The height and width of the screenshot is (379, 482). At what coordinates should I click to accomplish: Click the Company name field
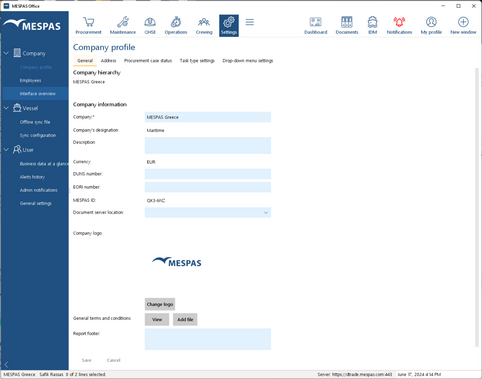(208, 117)
